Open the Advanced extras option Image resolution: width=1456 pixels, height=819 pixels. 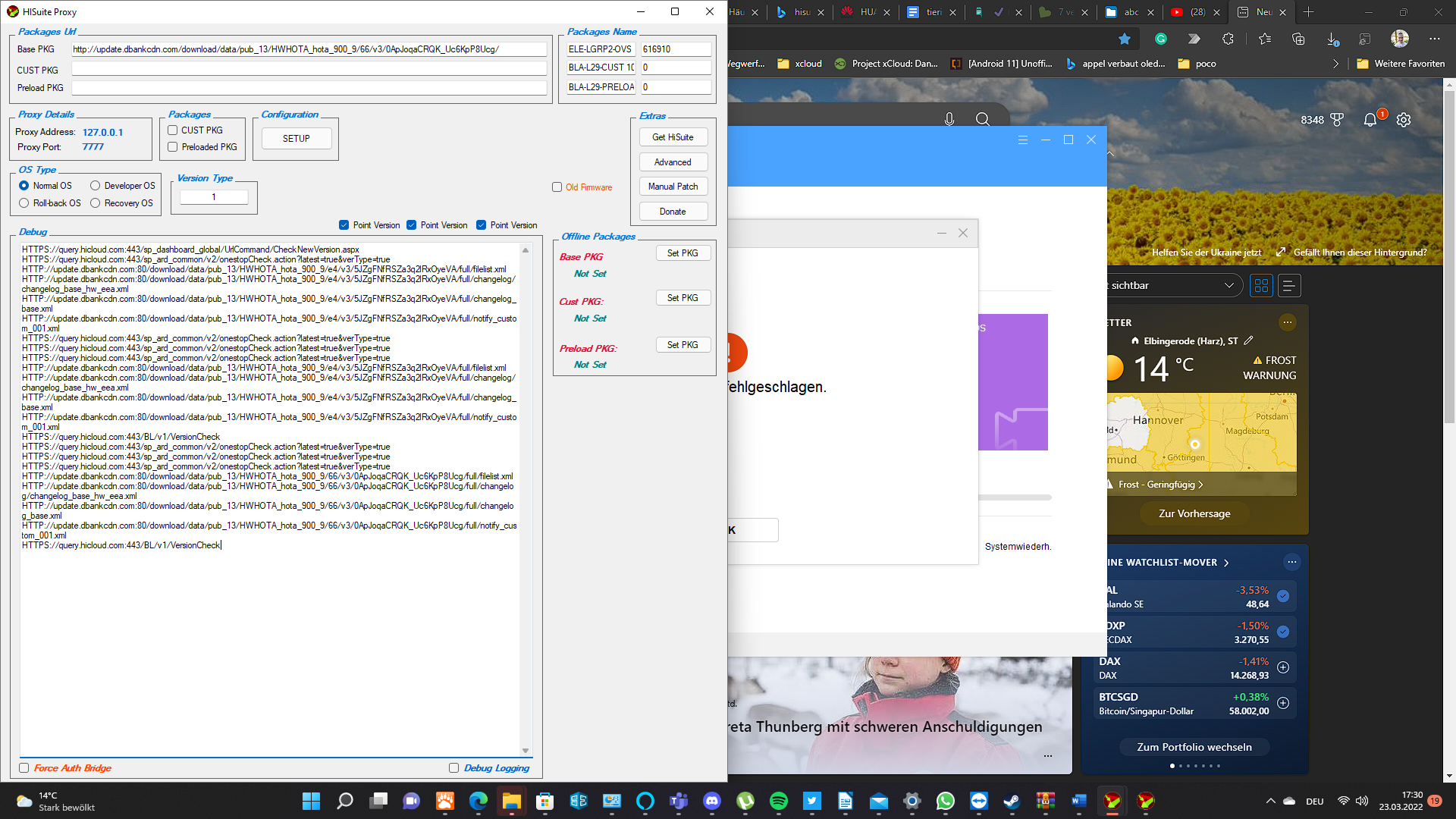[x=673, y=162]
